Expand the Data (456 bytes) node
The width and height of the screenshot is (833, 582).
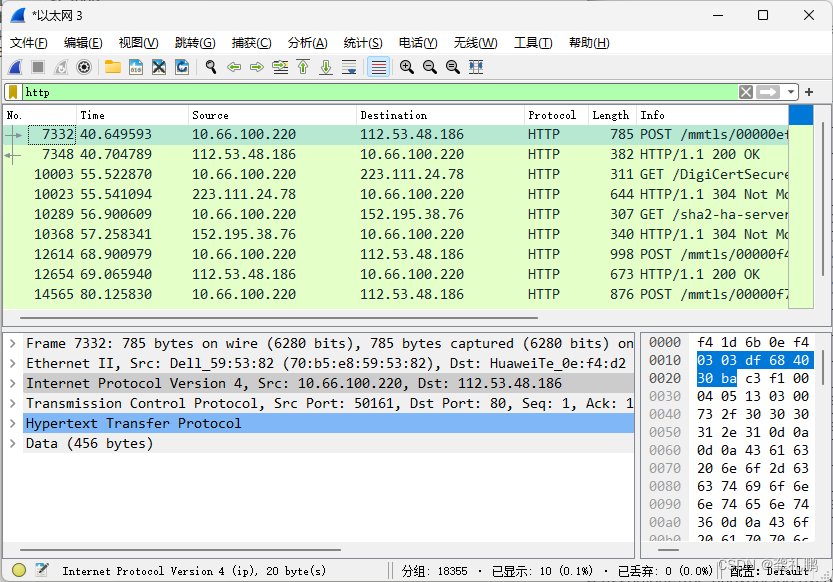point(13,443)
